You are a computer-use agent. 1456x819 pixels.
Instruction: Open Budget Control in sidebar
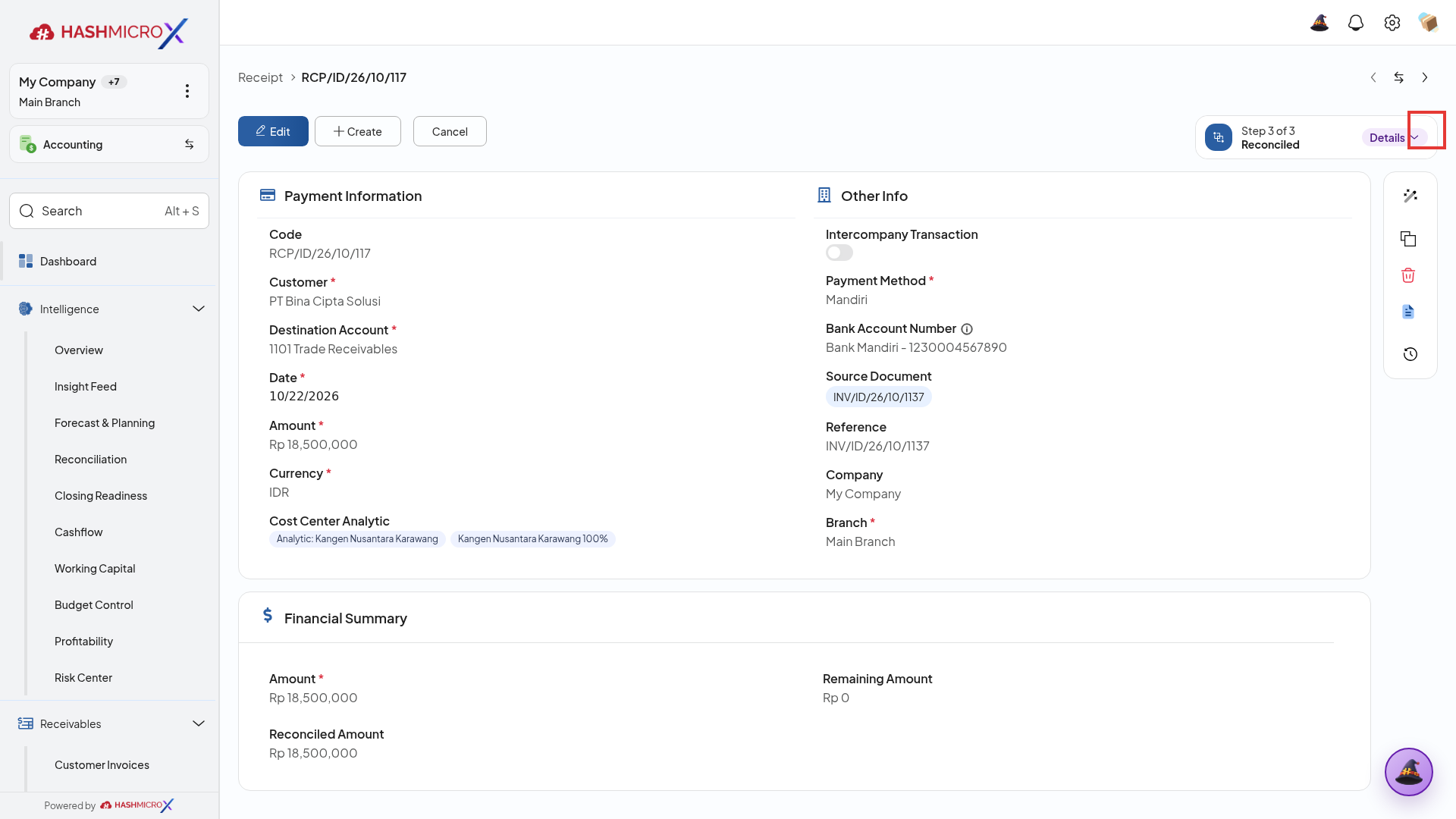tap(94, 605)
